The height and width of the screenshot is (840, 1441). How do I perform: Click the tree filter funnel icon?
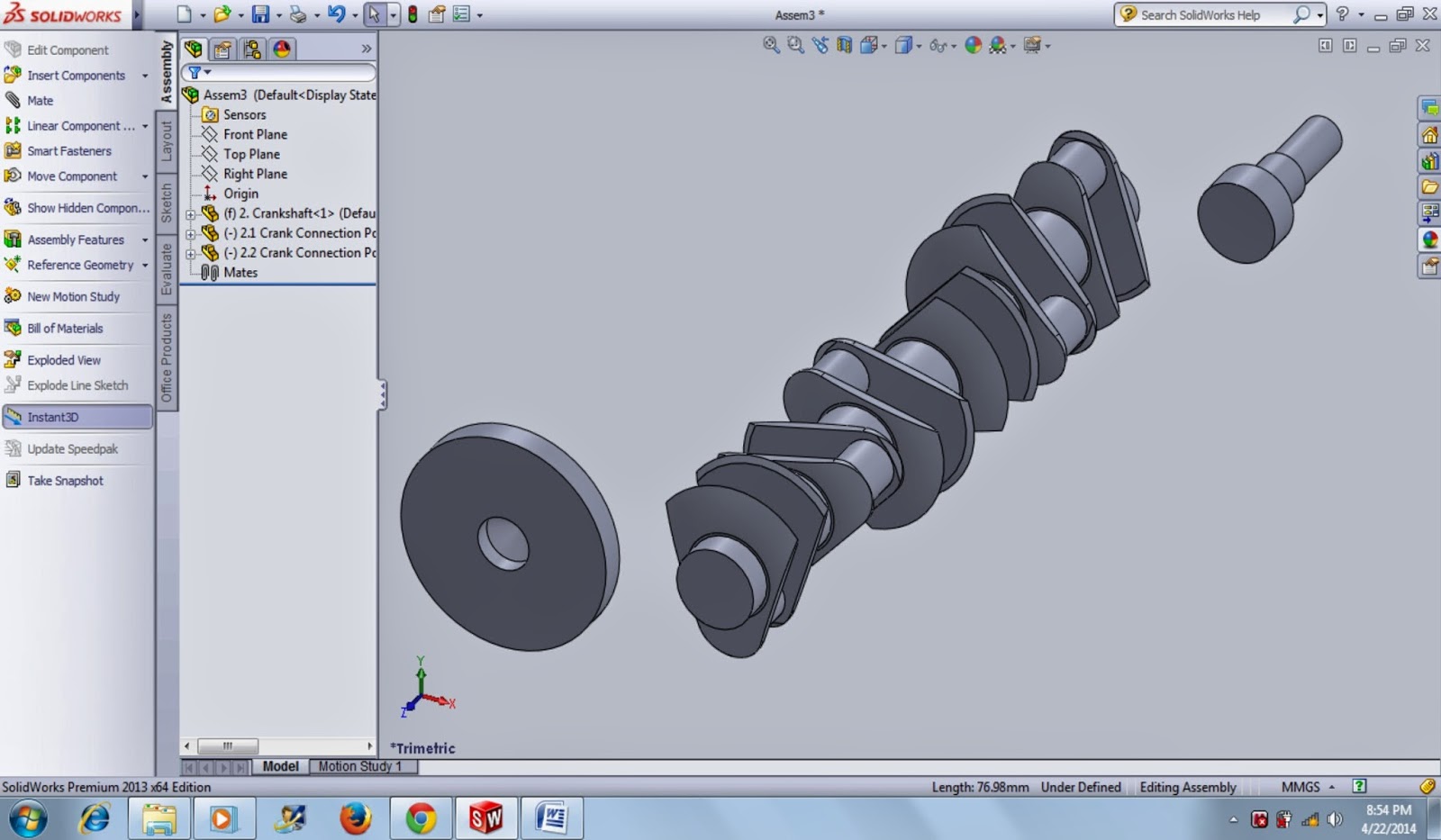point(195,72)
